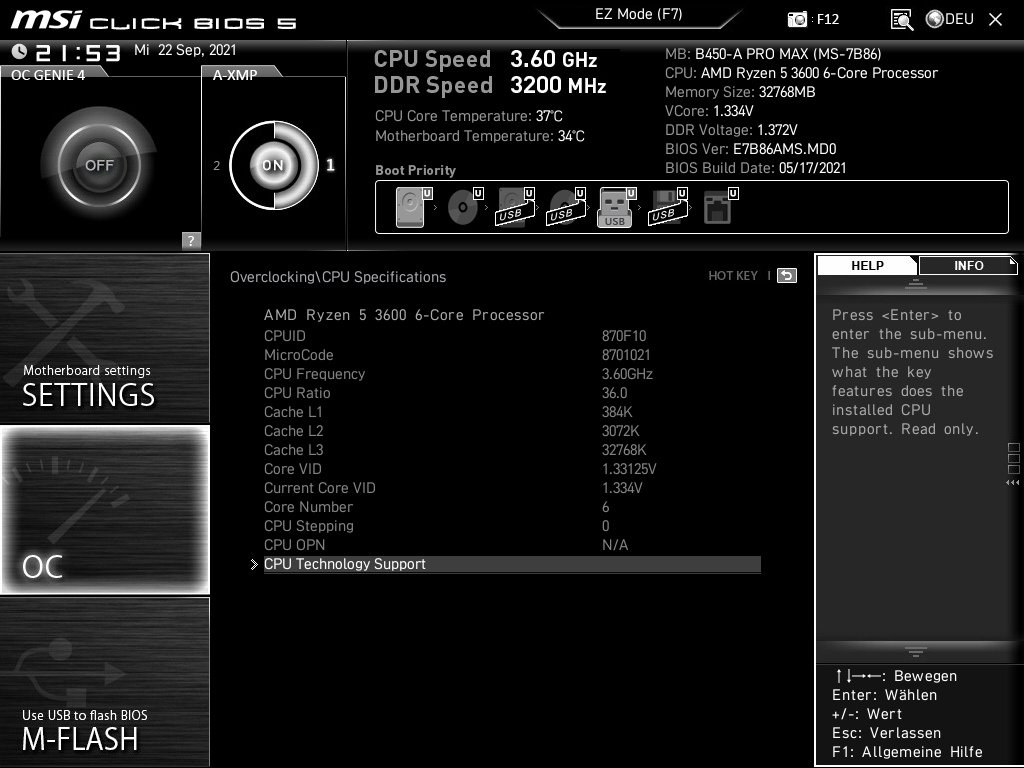Select the HELP tab
Image resolution: width=1024 pixels, height=768 pixels.
click(866, 265)
